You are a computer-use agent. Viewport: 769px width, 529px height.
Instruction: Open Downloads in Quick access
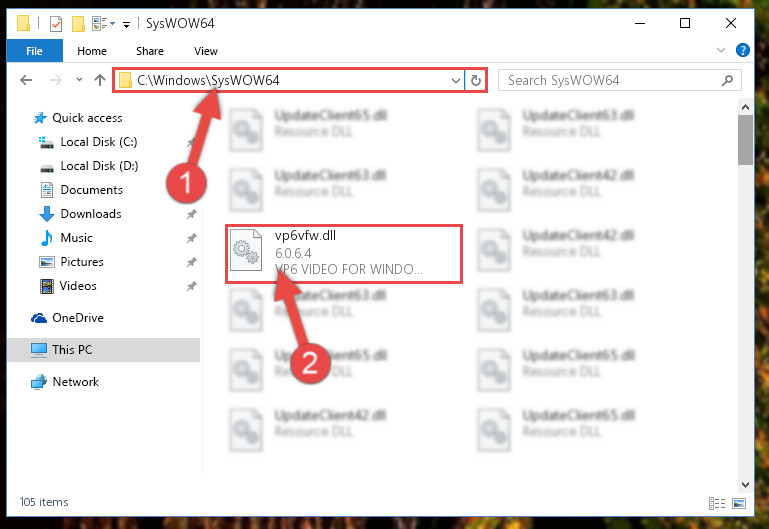pyautogui.click(x=91, y=214)
